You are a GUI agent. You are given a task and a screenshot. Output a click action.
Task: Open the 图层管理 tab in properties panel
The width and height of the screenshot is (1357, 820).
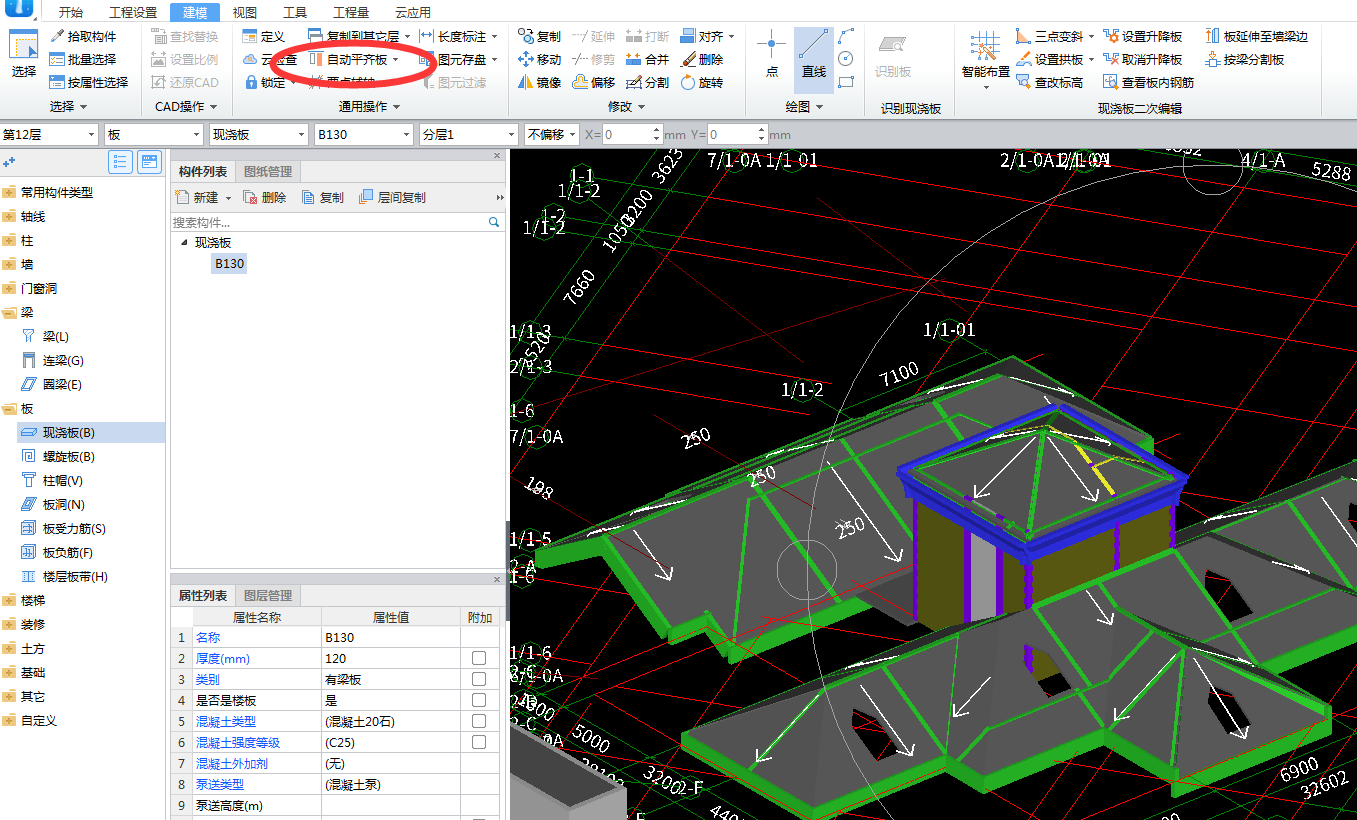tap(268, 596)
